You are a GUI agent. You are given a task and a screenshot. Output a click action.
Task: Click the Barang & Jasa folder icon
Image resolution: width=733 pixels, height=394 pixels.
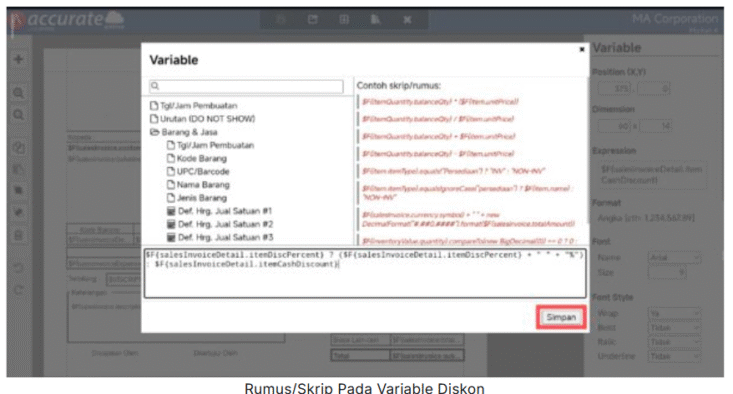pyautogui.click(x=155, y=132)
